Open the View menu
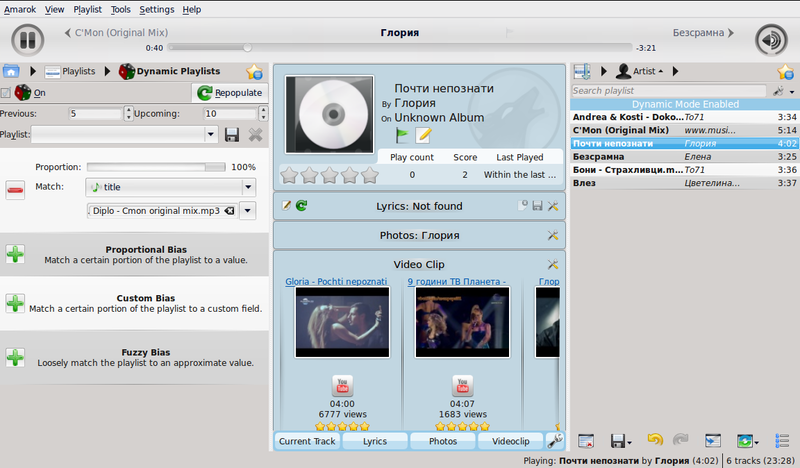This screenshot has height=468, width=800. [54, 9]
